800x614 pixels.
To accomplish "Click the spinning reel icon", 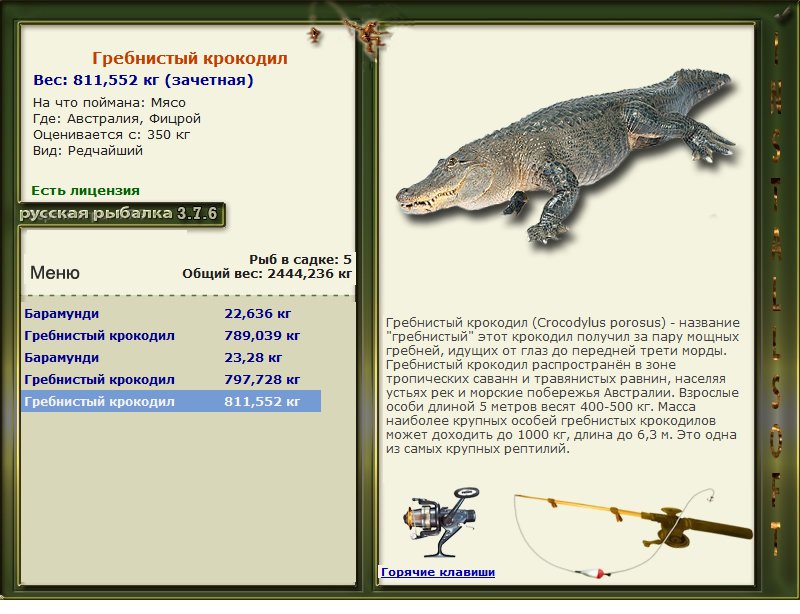I will click(x=439, y=521).
